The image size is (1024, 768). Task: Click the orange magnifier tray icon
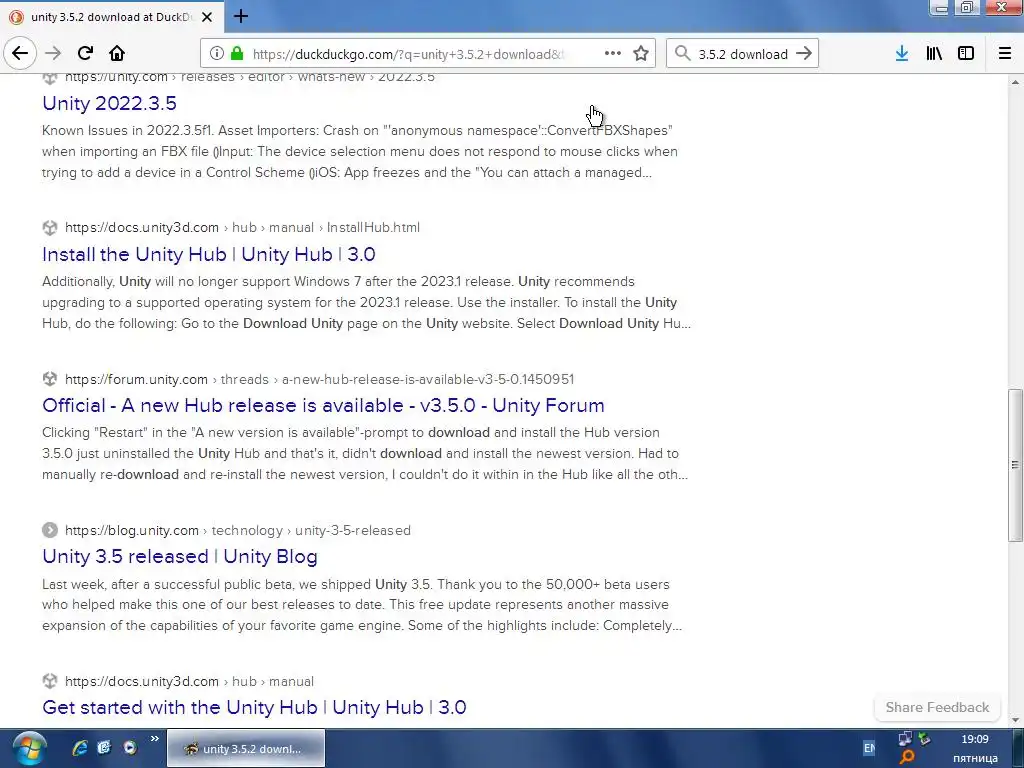[906, 758]
